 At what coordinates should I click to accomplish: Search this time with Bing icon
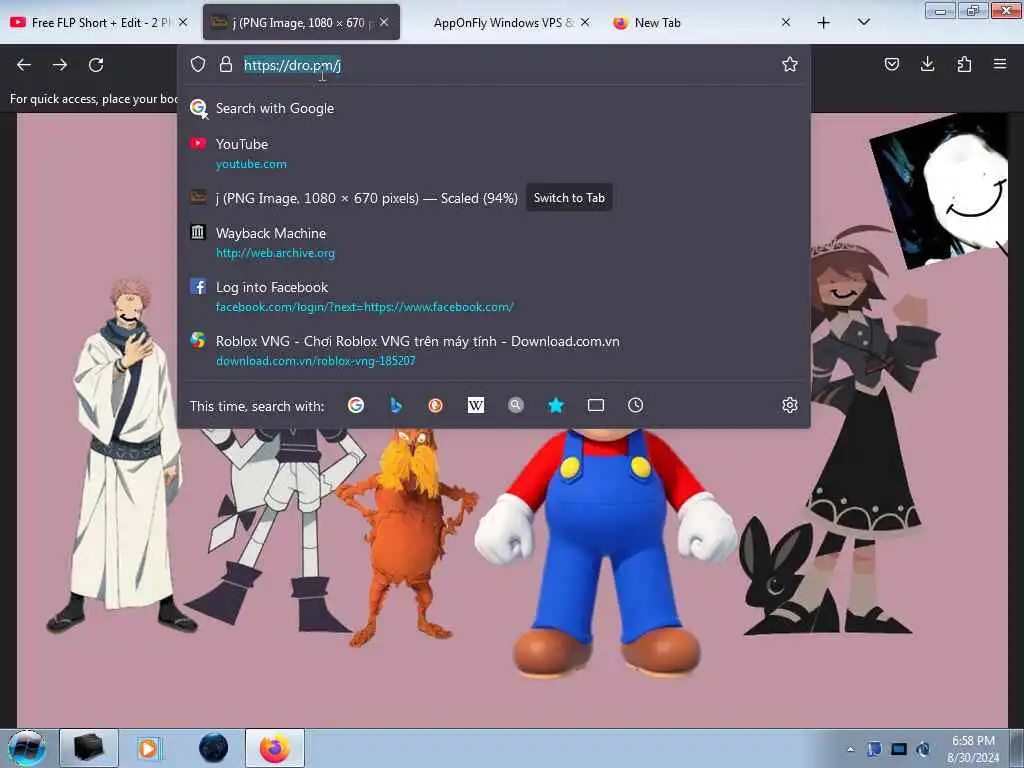[396, 406]
